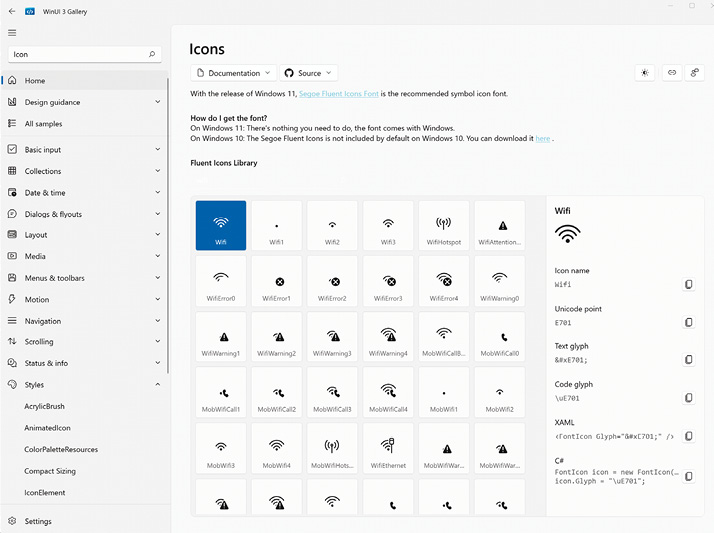Click the search magnifier icon
The image size is (714, 533).
click(x=152, y=54)
